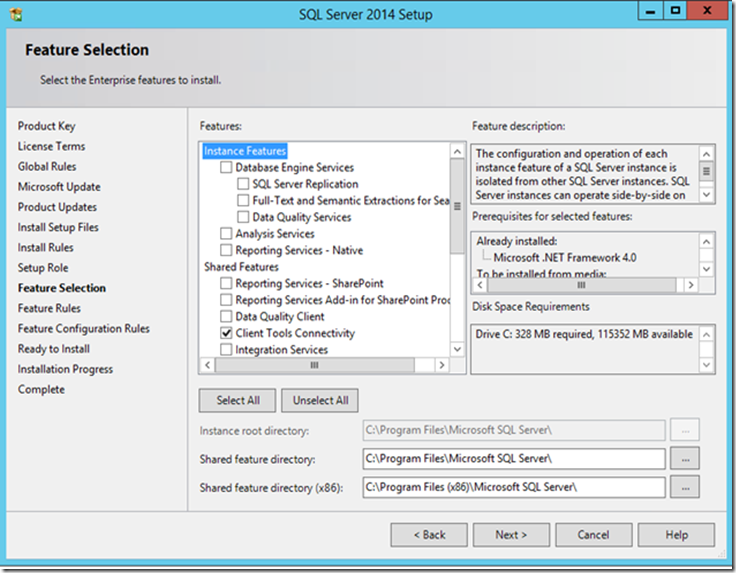Click features list right scroll arrow
736x573 pixels.
[x=442, y=365]
